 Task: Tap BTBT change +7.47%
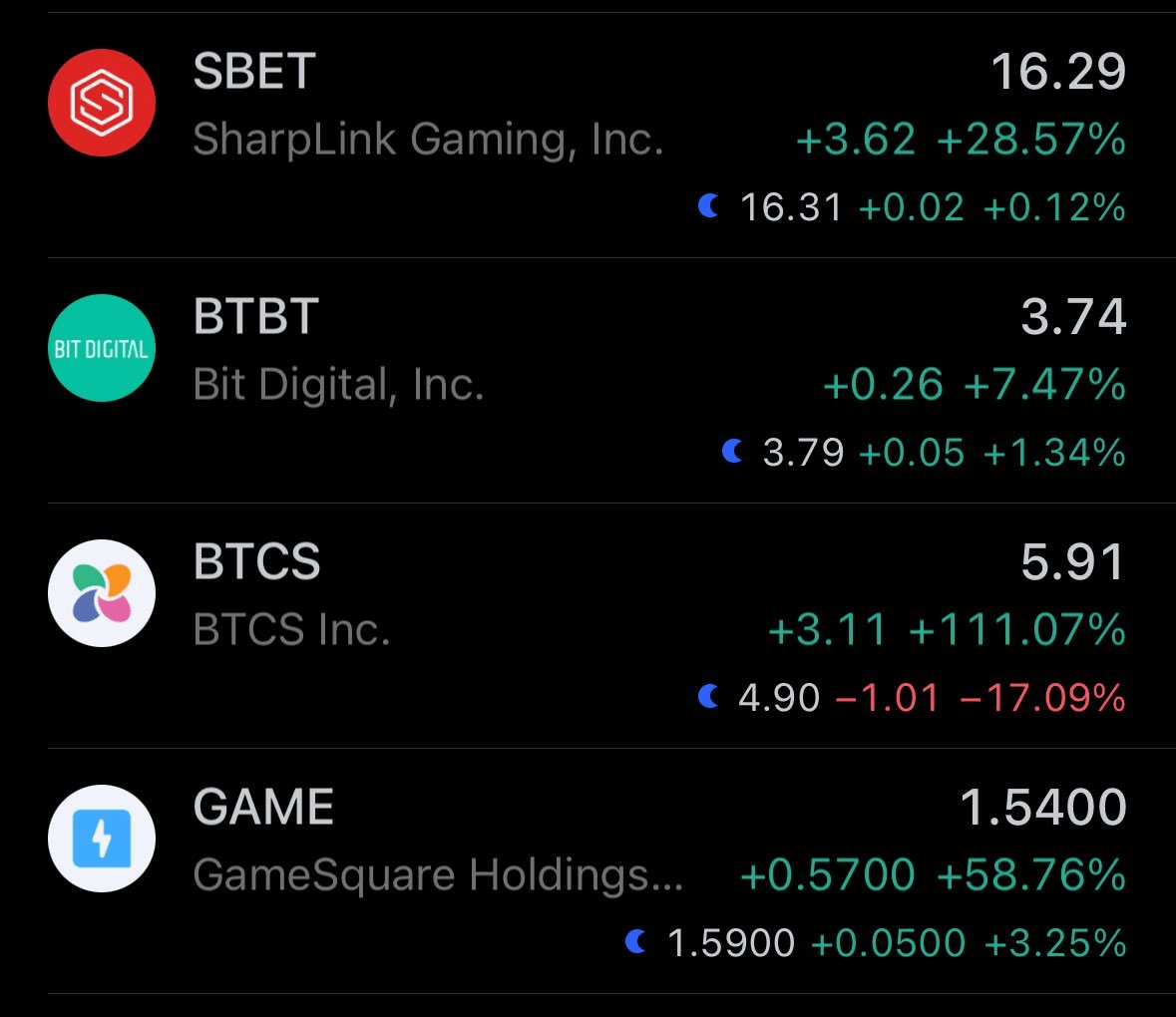pos(1044,385)
